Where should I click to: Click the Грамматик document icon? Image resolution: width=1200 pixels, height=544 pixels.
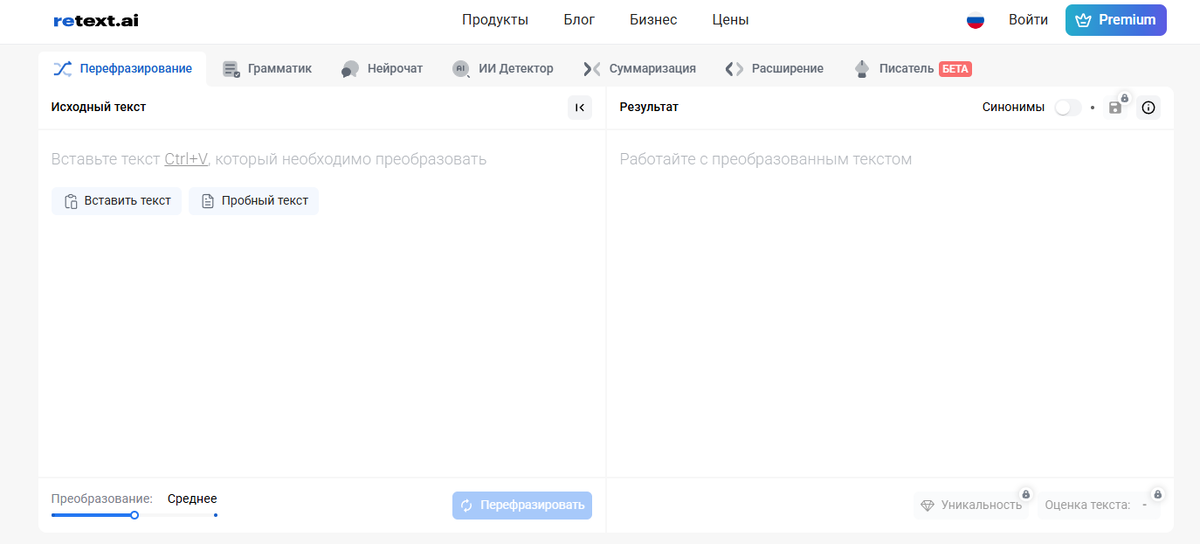pyautogui.click(x=231, y=69)
